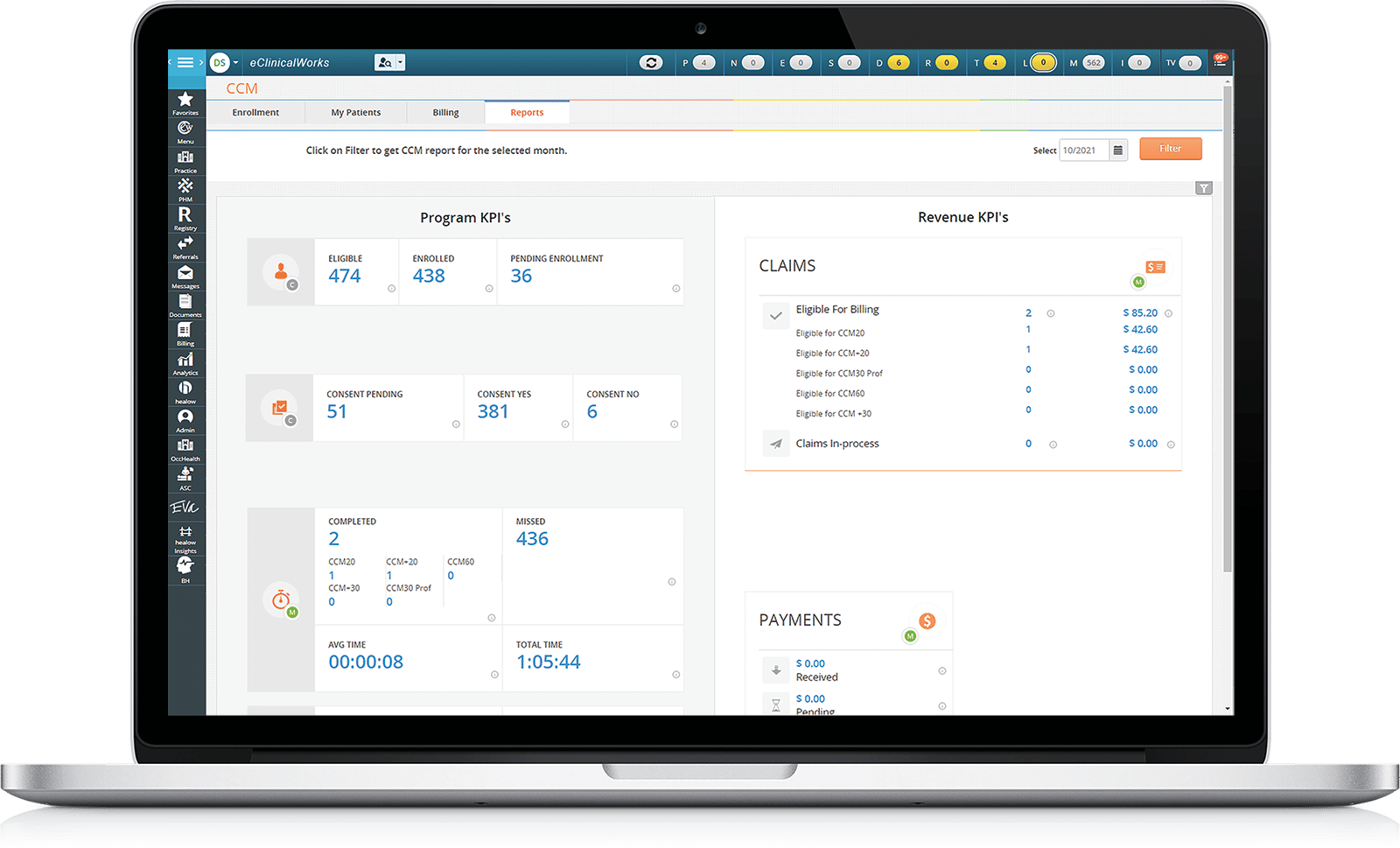Click info icon in Consent No card

(674, 424)
